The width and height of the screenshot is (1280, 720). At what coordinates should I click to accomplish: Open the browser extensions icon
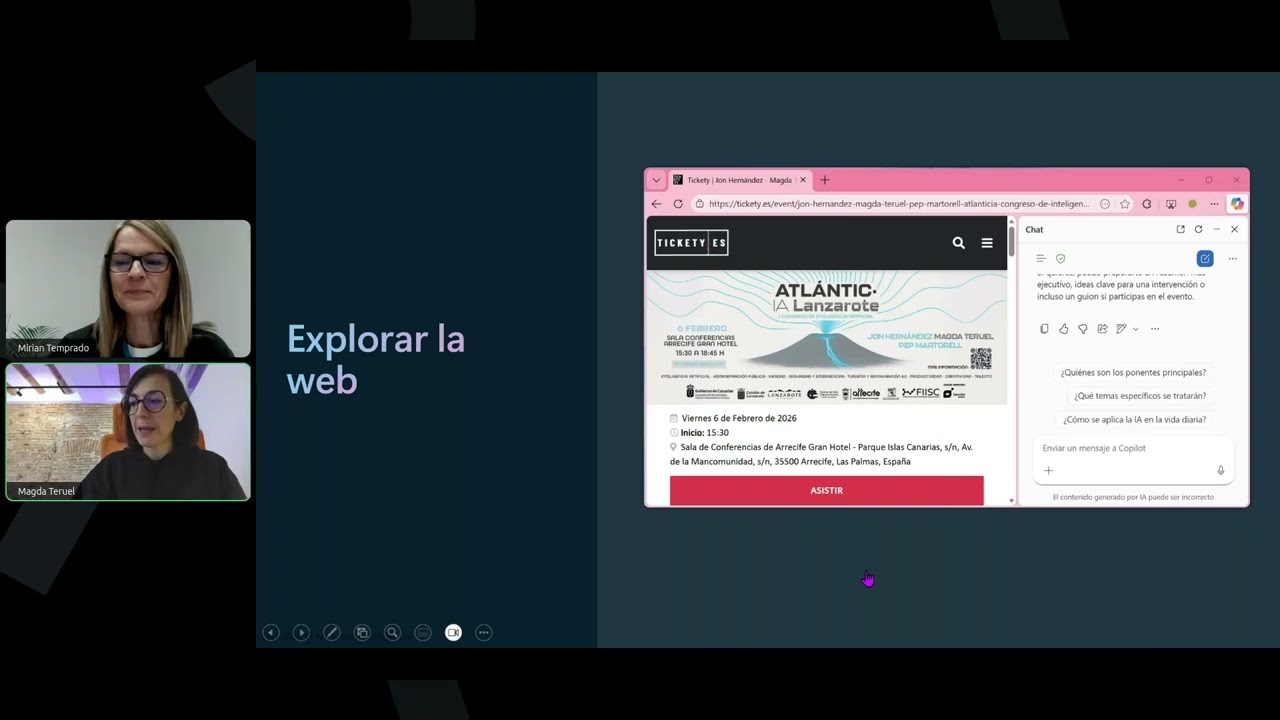[x=1147, y=203]
